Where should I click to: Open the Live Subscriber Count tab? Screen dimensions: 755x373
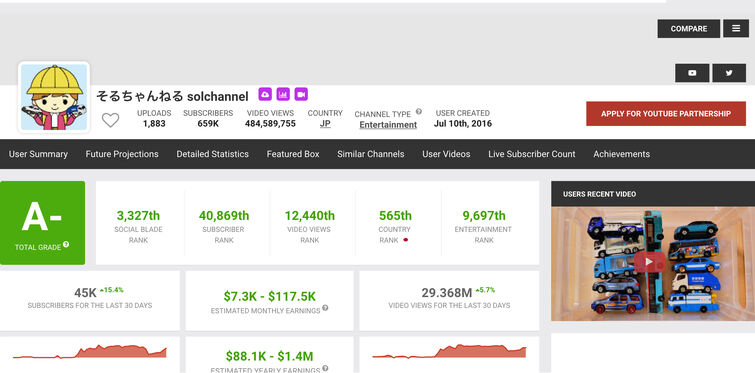coord(532,154)
